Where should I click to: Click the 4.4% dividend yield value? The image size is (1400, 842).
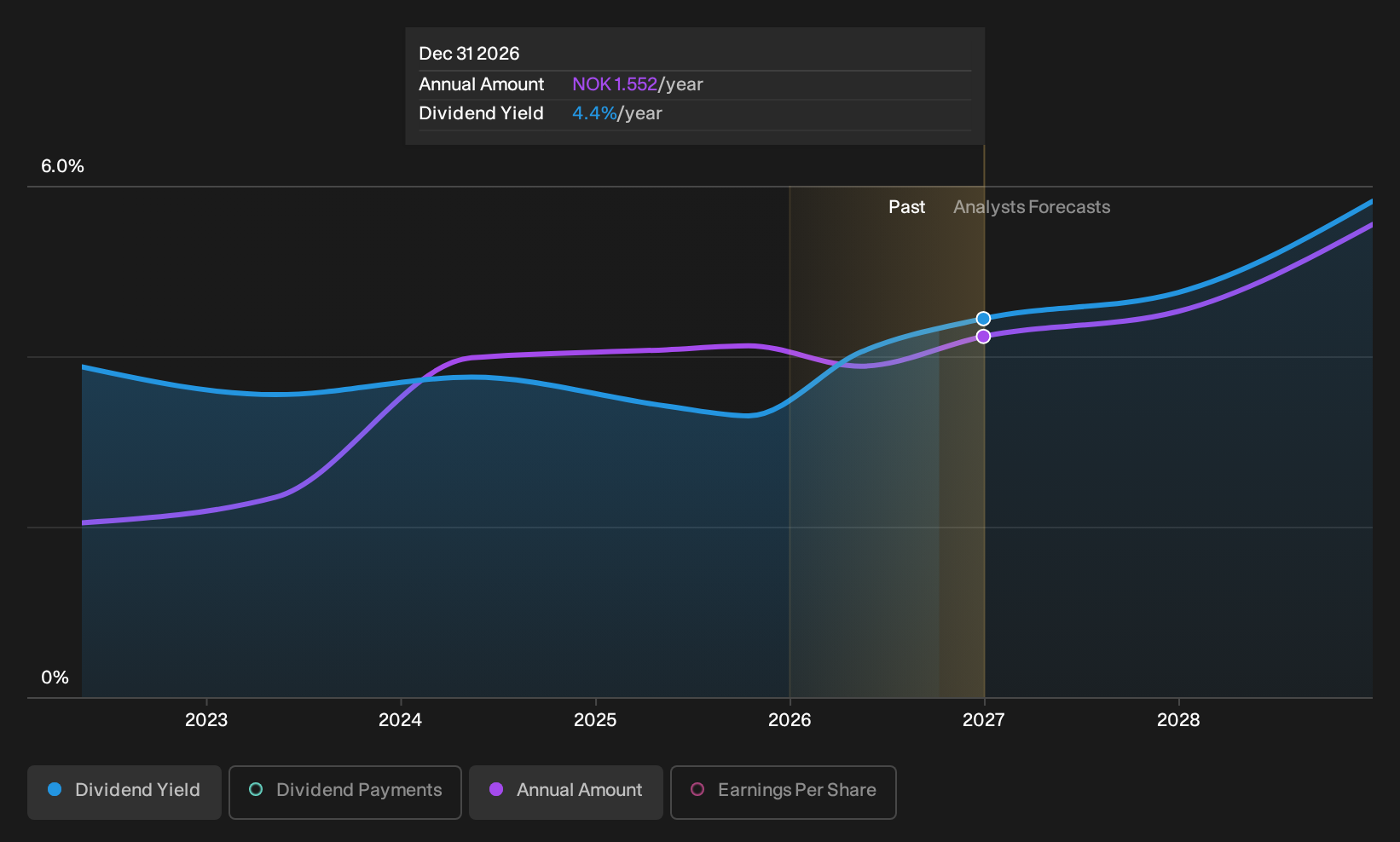point(594,113)
